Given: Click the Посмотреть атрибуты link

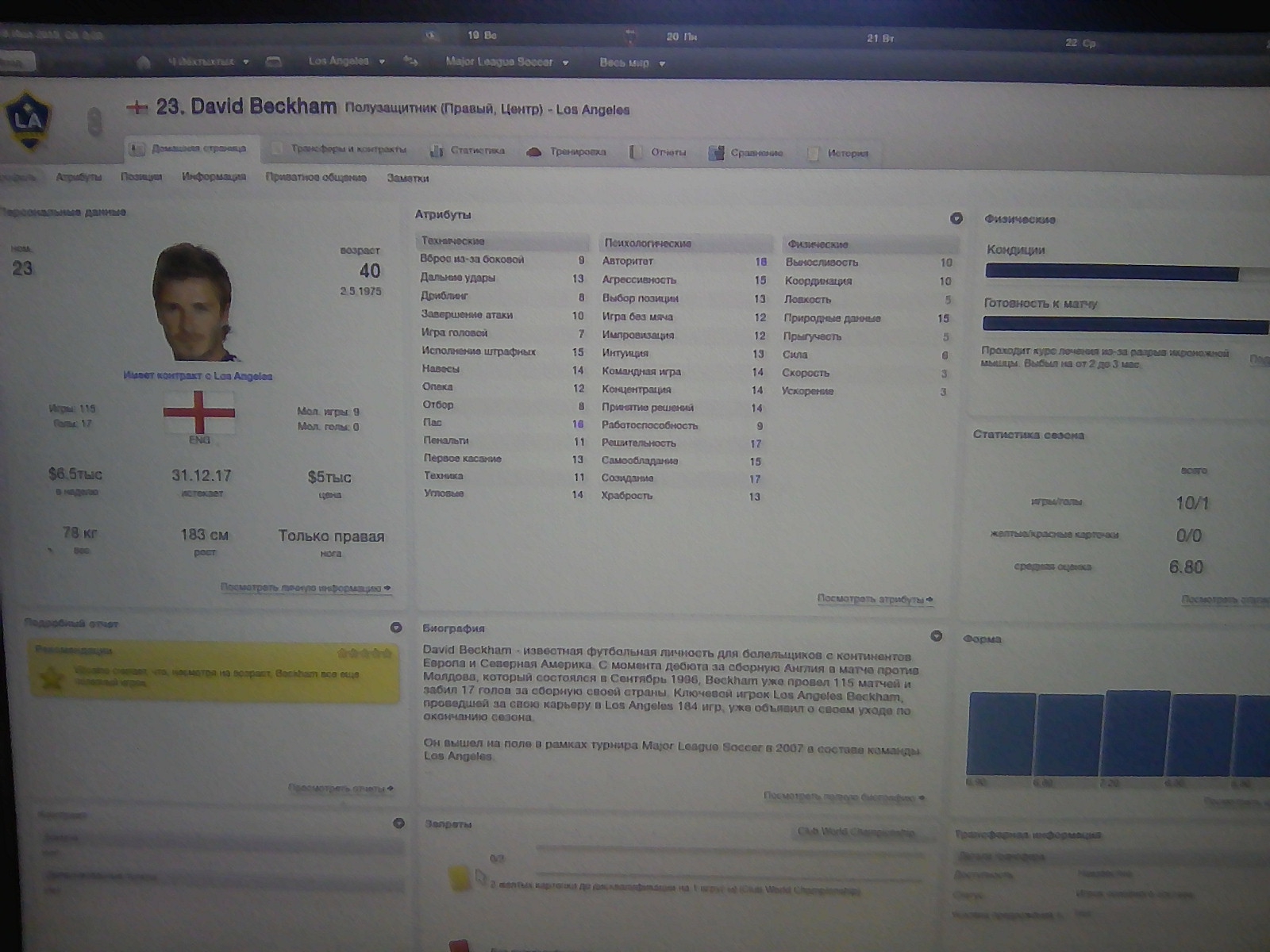Looking at the screenshot, I should (x=876, y=600).
